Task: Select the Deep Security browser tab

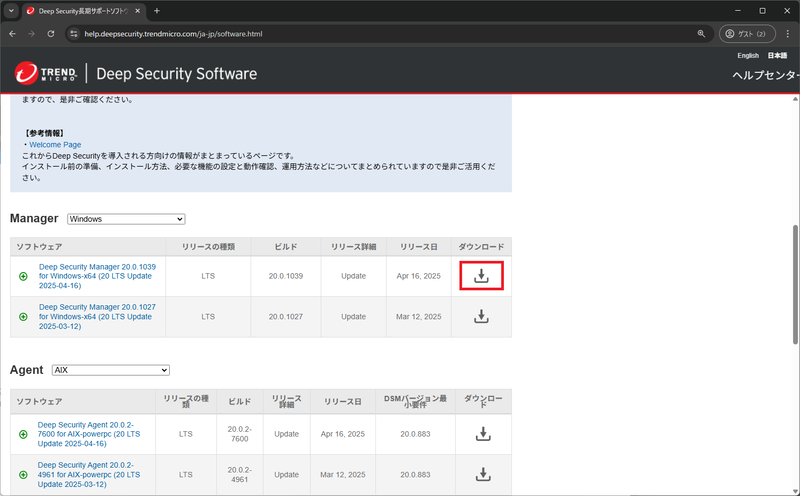Action: 84,11
